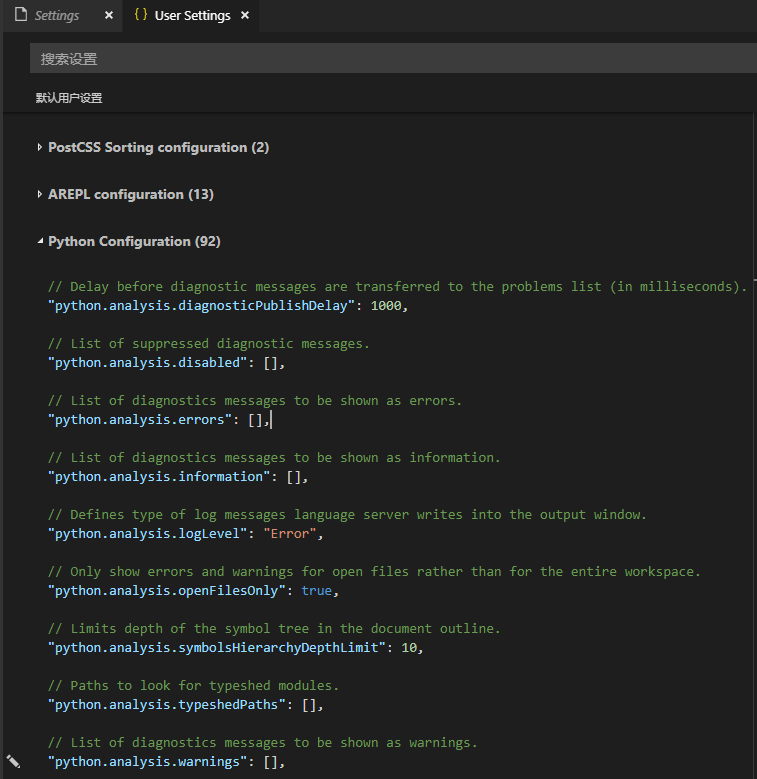Screen dimensions: 757x779
Task: Click the file icon on Settings tab
Action: pos(21,14)
